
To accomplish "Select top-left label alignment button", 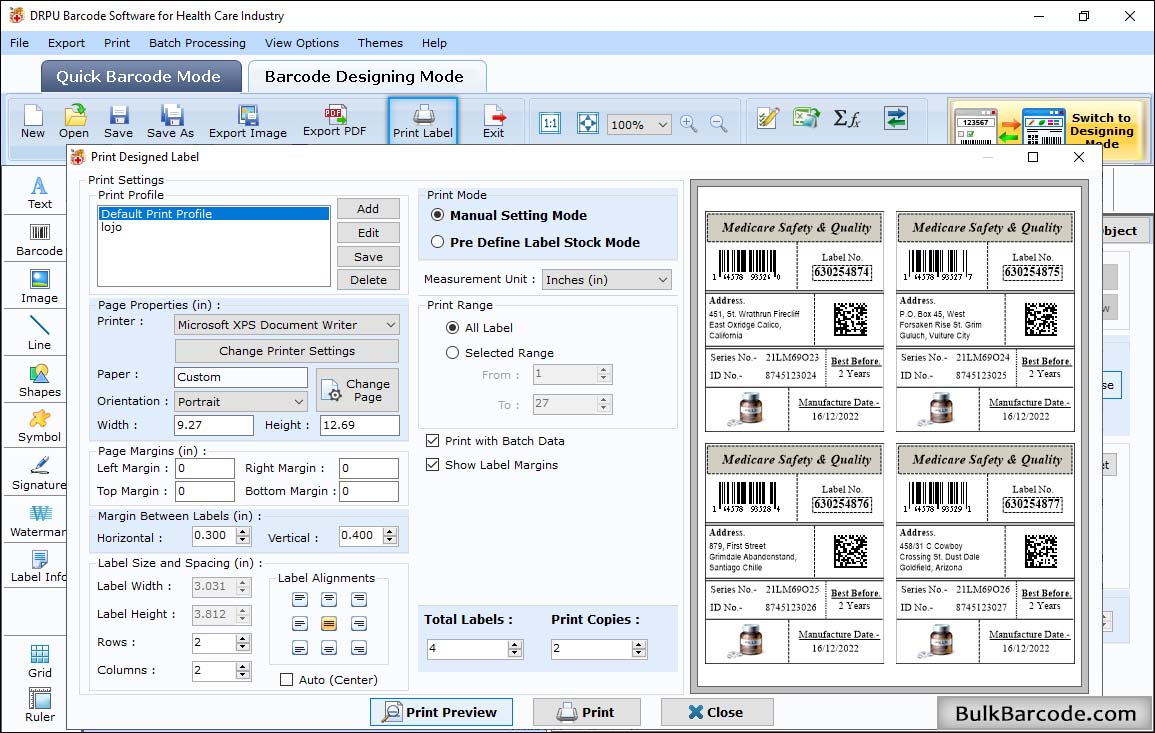I will pyautogui.click(x=300, y=599).
